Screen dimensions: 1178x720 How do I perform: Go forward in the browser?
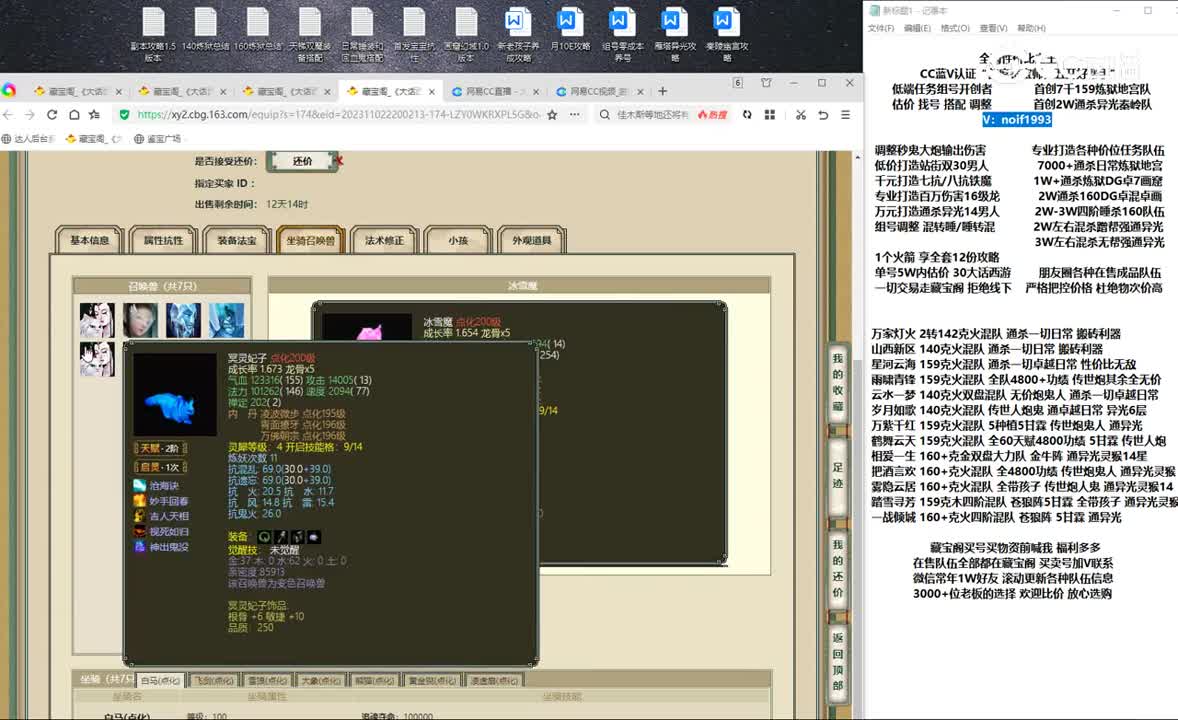pyautogui.click(x=30, y=115)
